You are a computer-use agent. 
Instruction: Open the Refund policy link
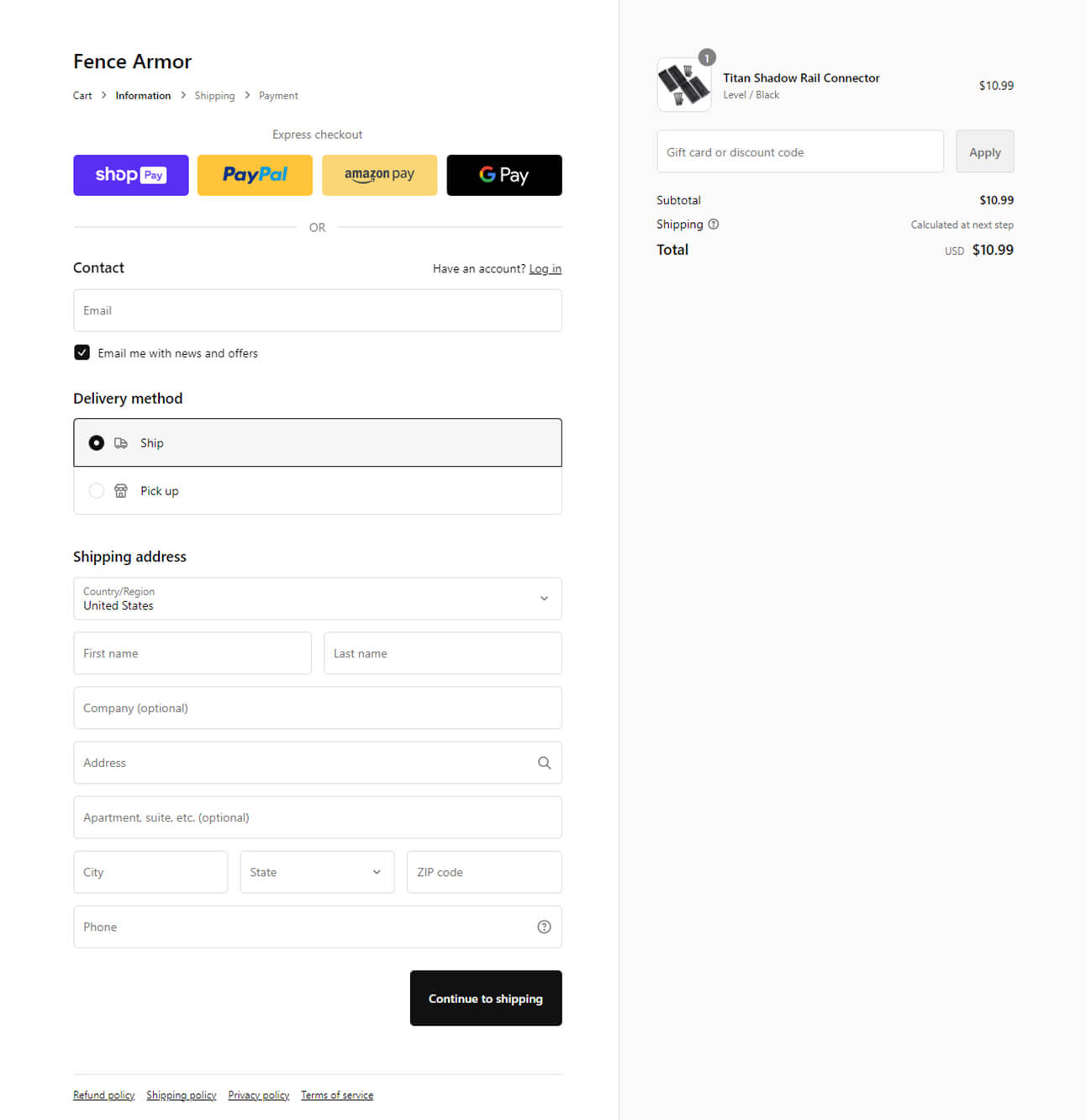point(103,1095)
